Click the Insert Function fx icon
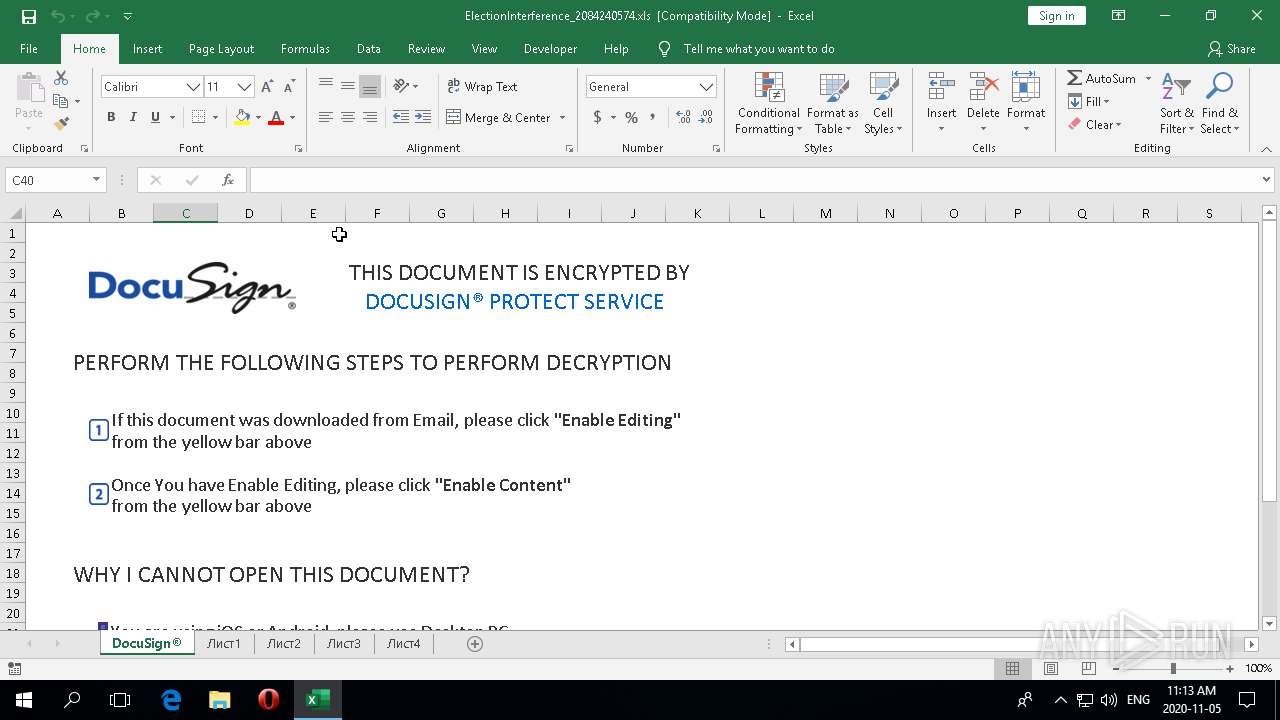This screenshot has width=1280, height=720. point(228,180)
